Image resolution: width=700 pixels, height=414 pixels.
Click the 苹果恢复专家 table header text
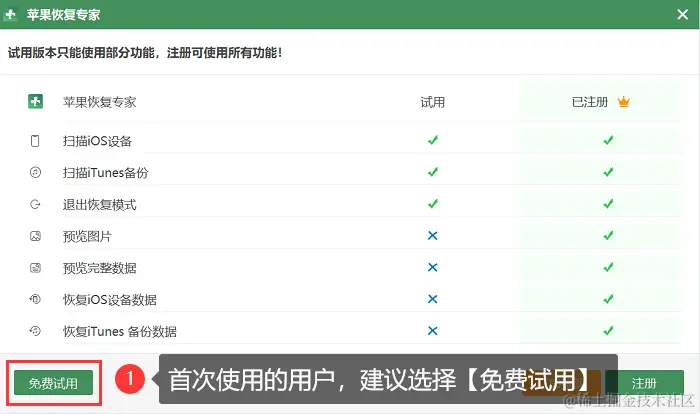[x=100, y=102]
